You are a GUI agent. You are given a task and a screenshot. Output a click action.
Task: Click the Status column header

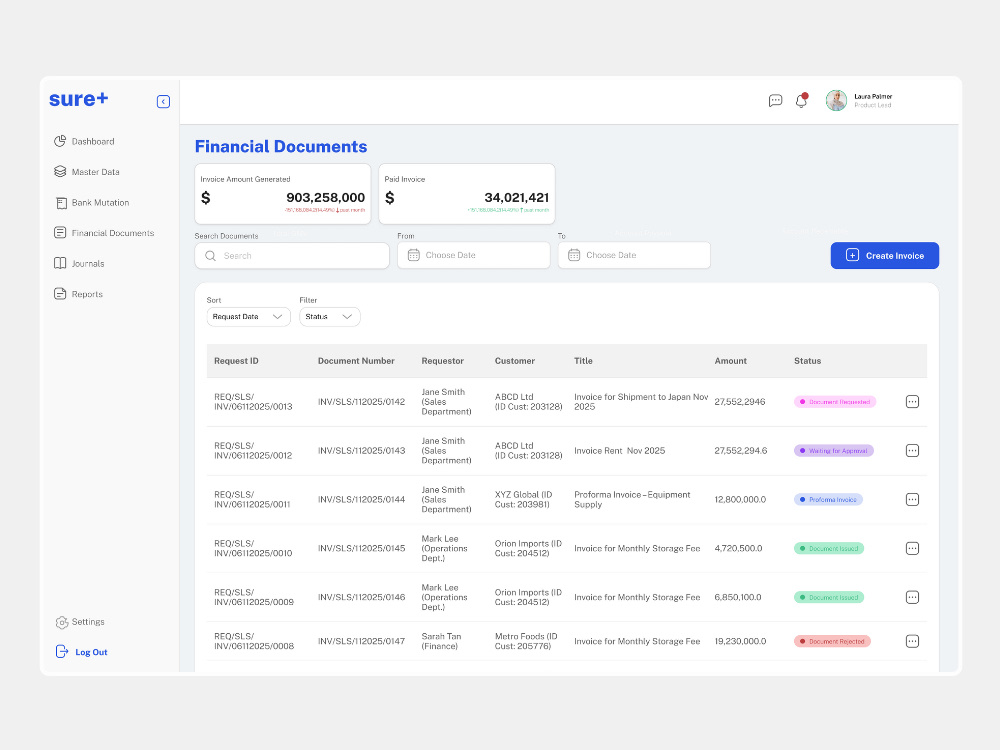tap(807, 361)
